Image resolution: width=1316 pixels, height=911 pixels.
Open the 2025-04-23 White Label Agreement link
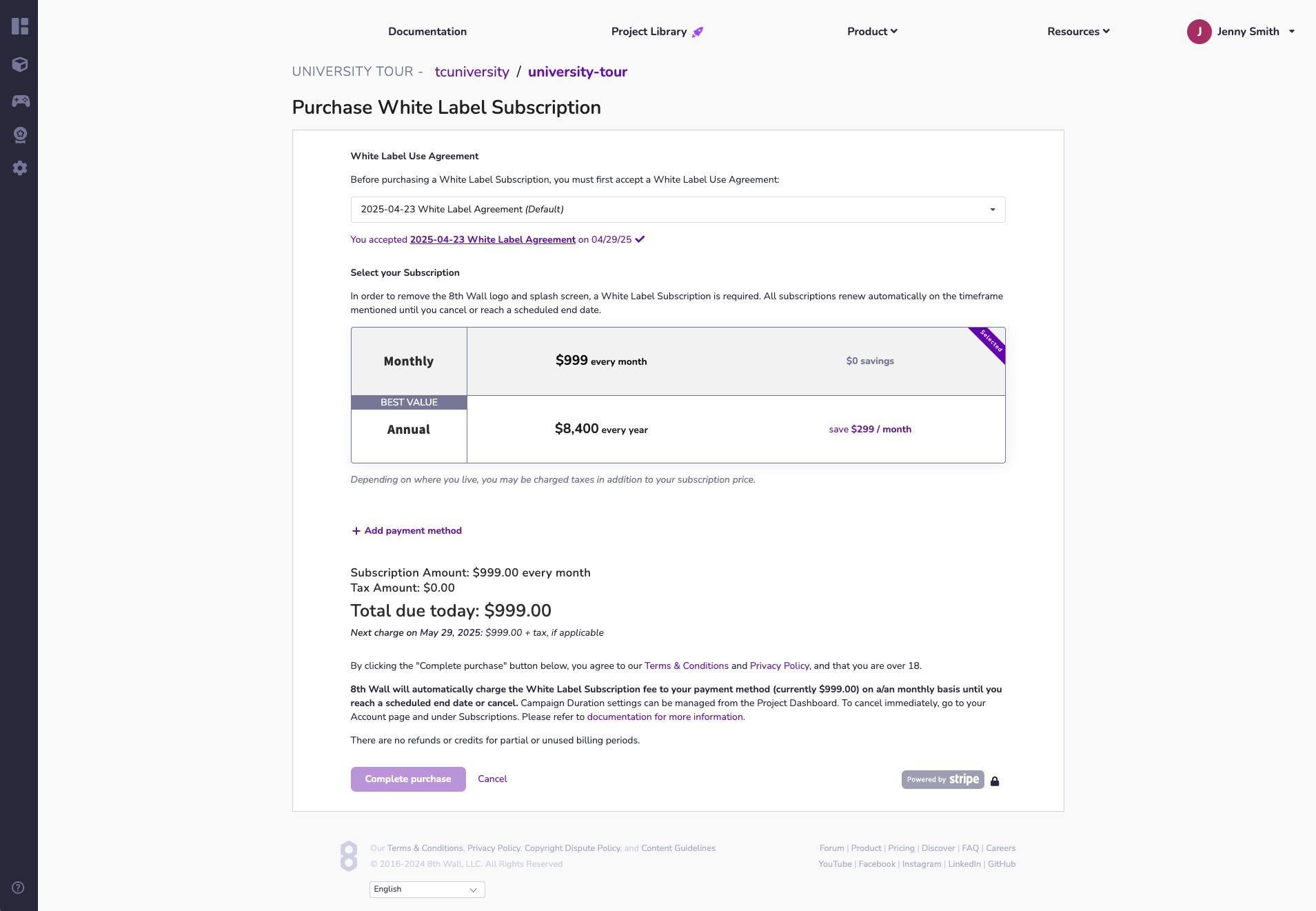492,239
